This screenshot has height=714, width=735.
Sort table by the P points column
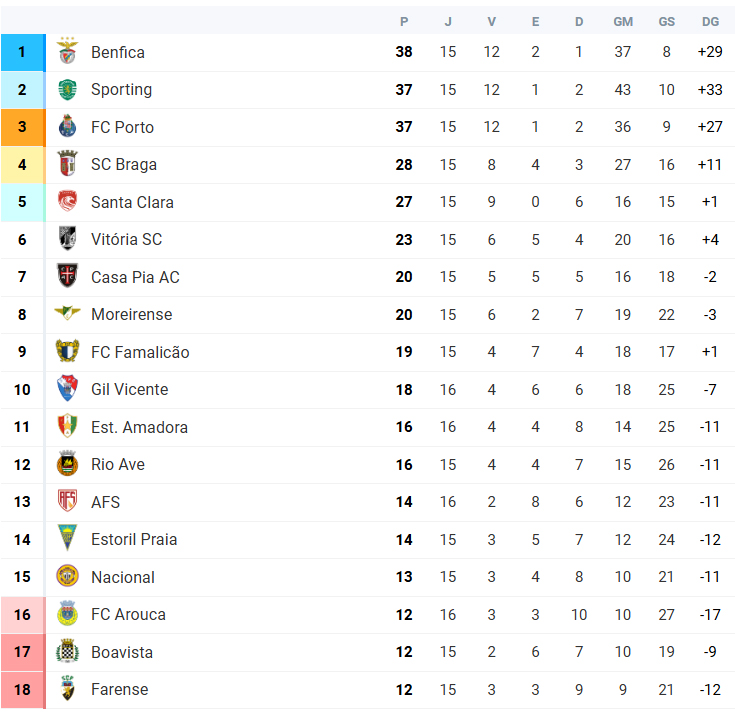click(404, 22)
